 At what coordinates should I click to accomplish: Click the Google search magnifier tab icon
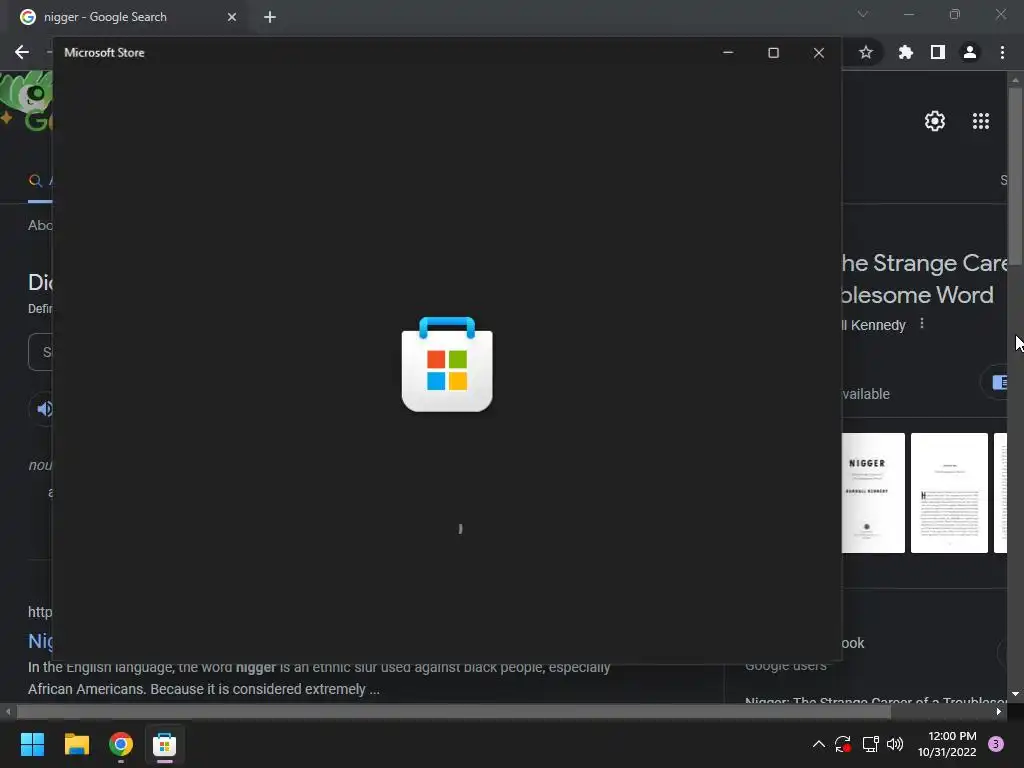(35, 181)
